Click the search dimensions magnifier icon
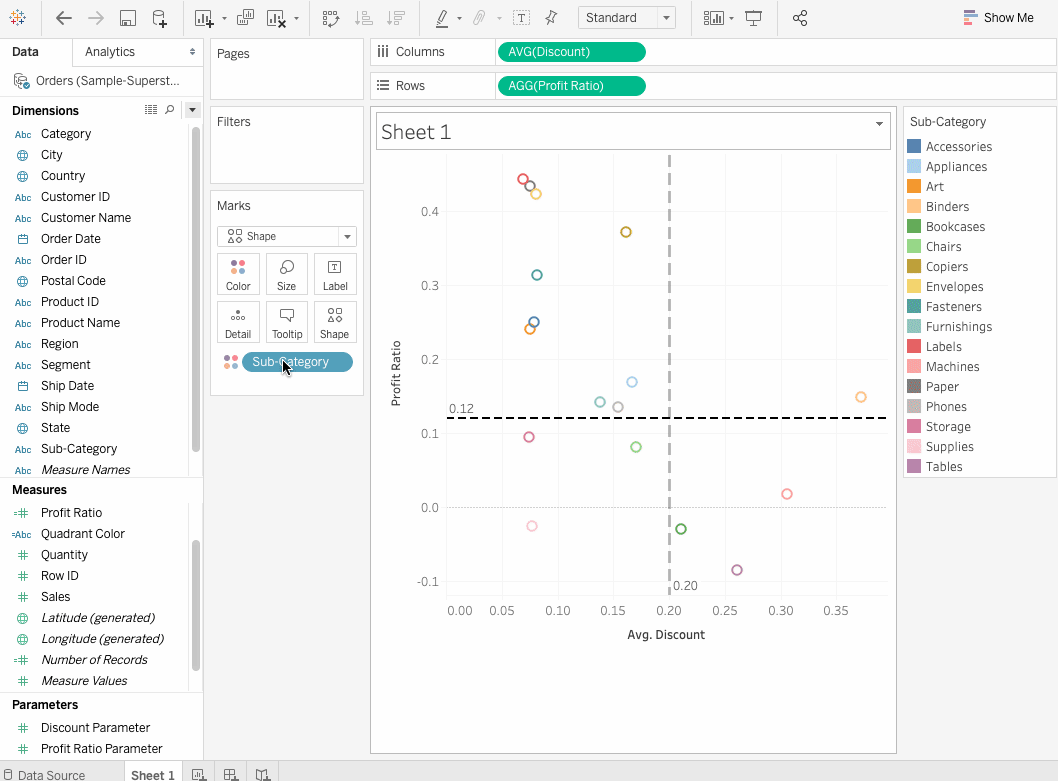 (x=170, y=109)
